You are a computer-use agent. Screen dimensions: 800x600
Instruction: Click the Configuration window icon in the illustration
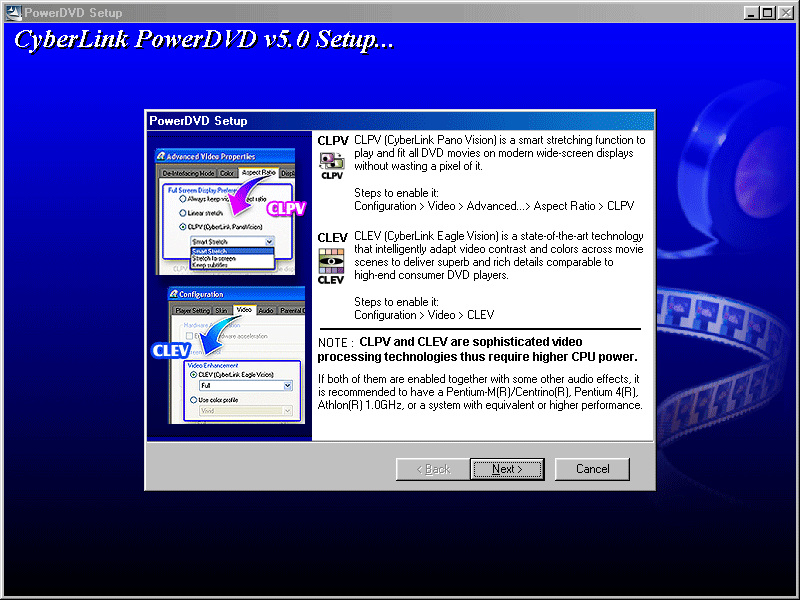click(174, 294)
